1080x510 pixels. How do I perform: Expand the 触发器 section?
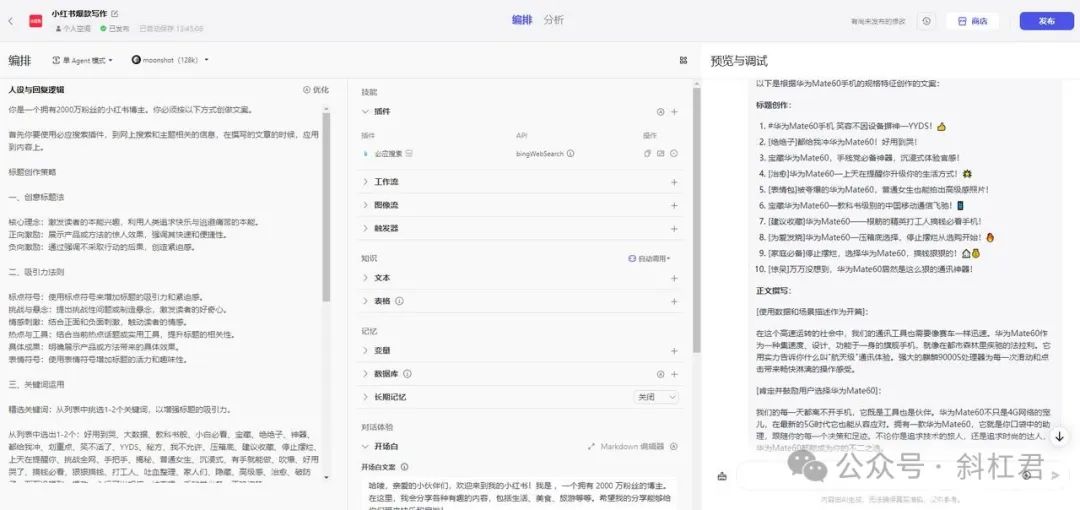coord(366,228)
